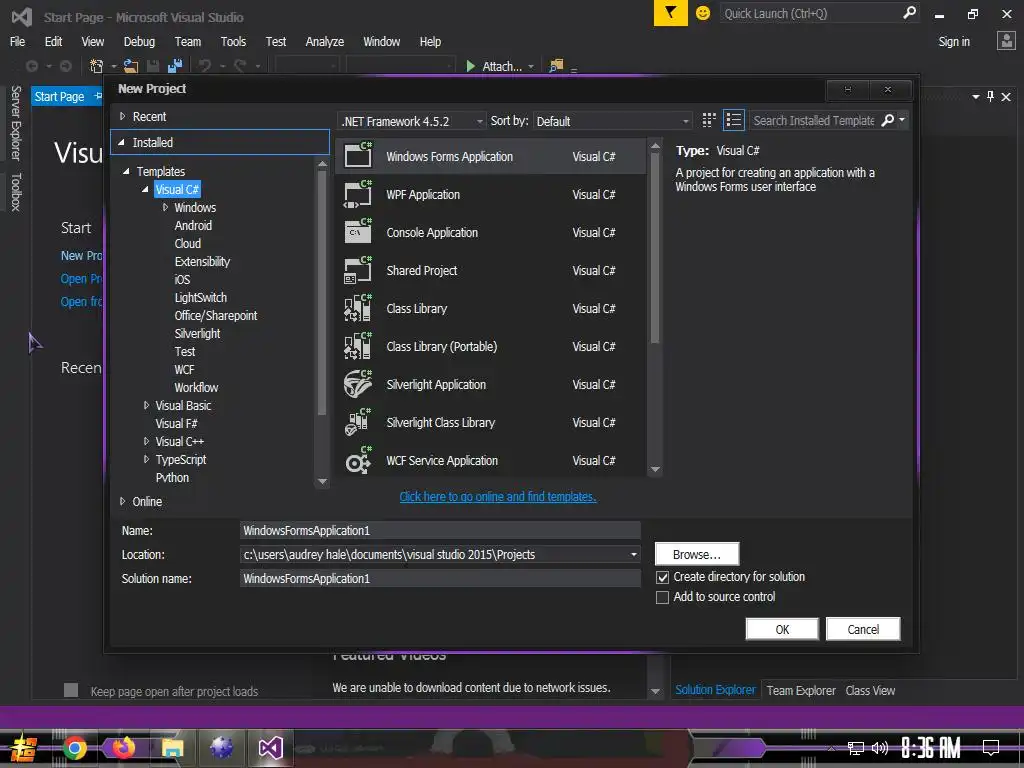Pick the Console Application template icon
Image resolution: width=1024 pixels, height=768 pixels.
point(358,232)
